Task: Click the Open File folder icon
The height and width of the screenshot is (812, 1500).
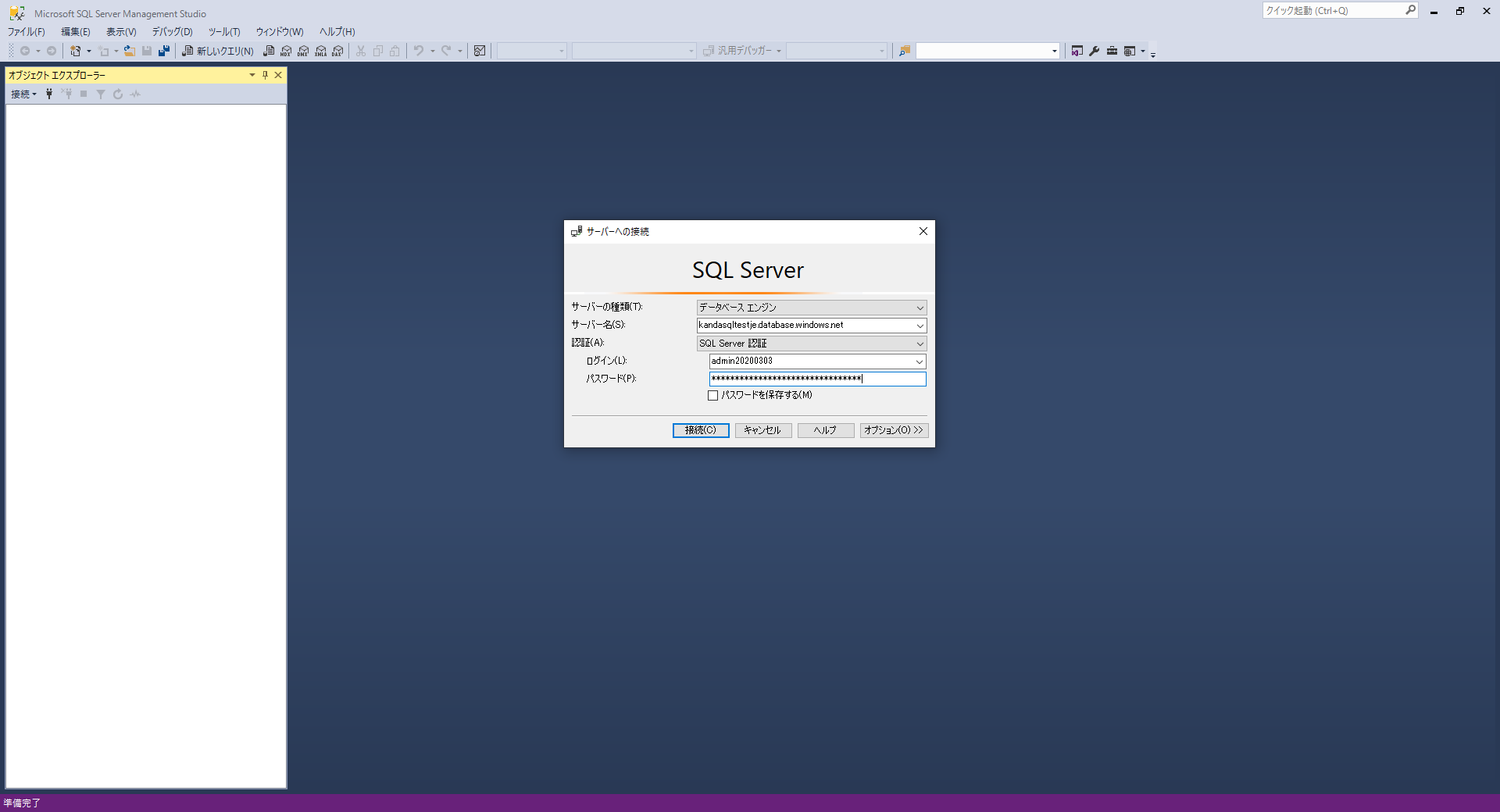Action: 130,51
